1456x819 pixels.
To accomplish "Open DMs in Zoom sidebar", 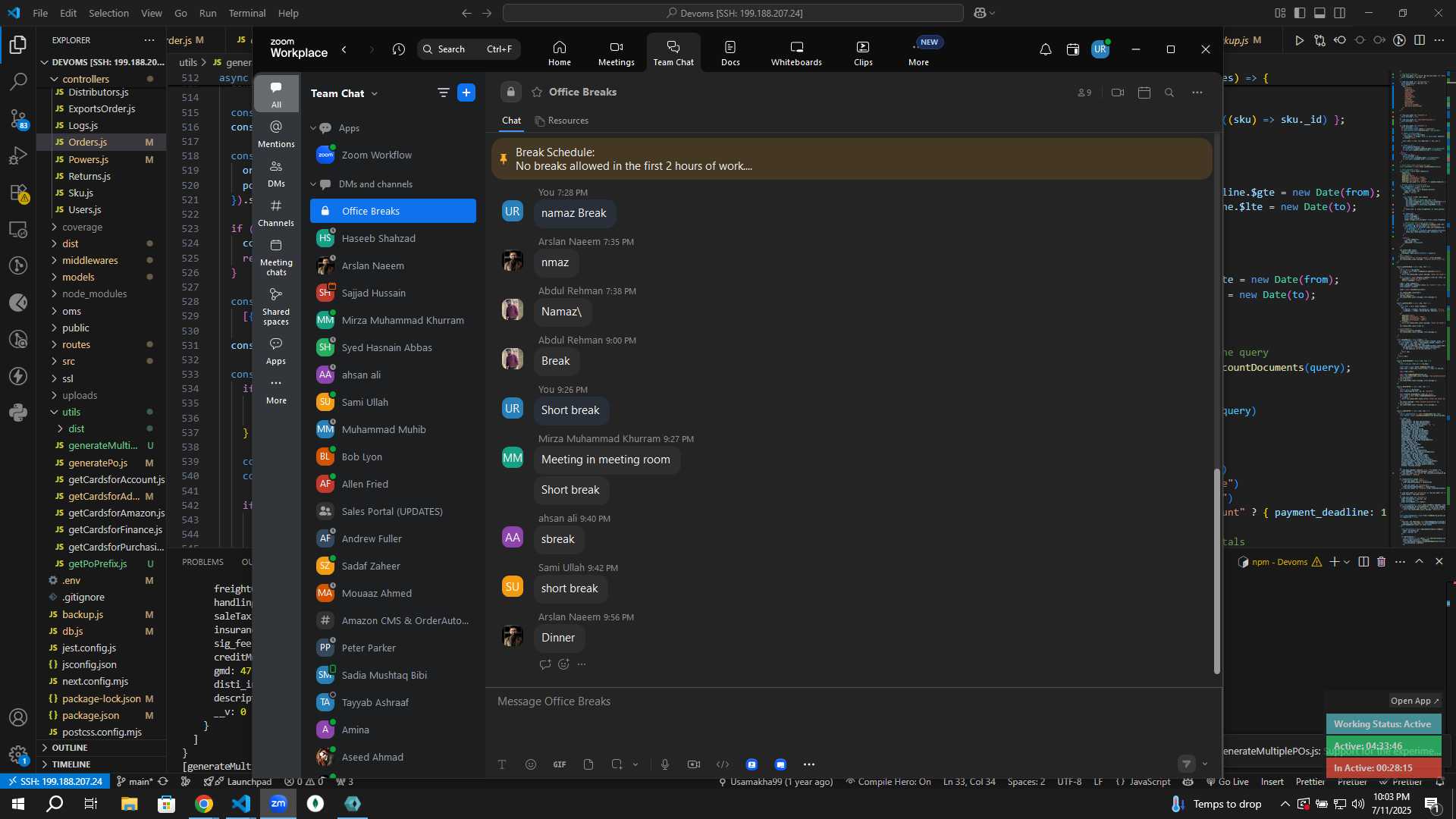I will 276,174.
